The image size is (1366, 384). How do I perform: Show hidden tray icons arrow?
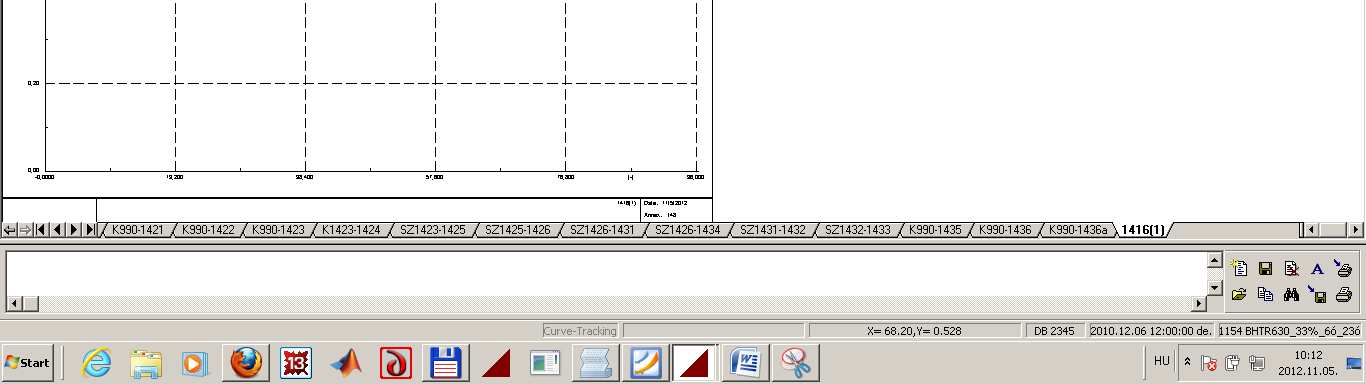[1187, 362]
